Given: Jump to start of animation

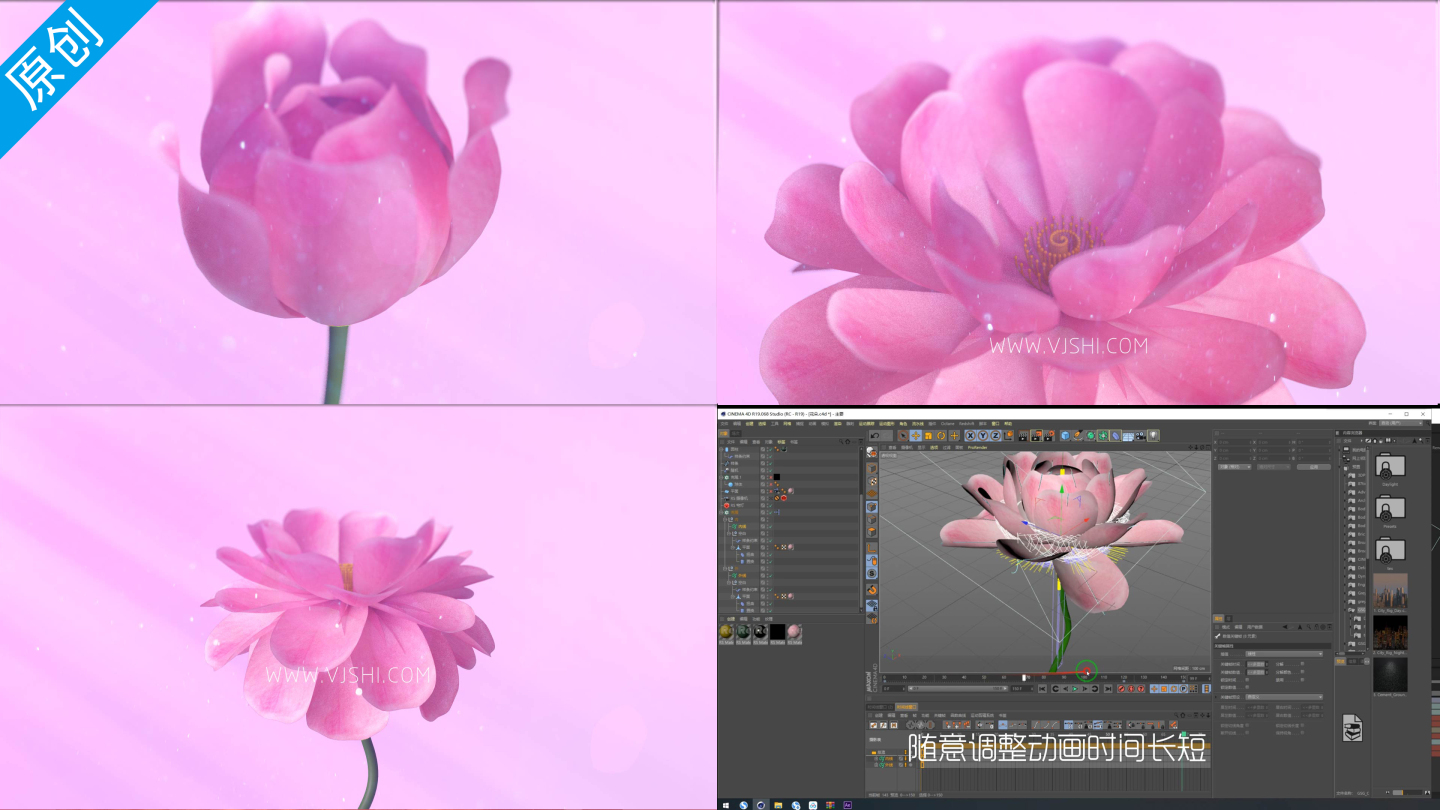Looking at the screenshot, I should (1042, 689).
